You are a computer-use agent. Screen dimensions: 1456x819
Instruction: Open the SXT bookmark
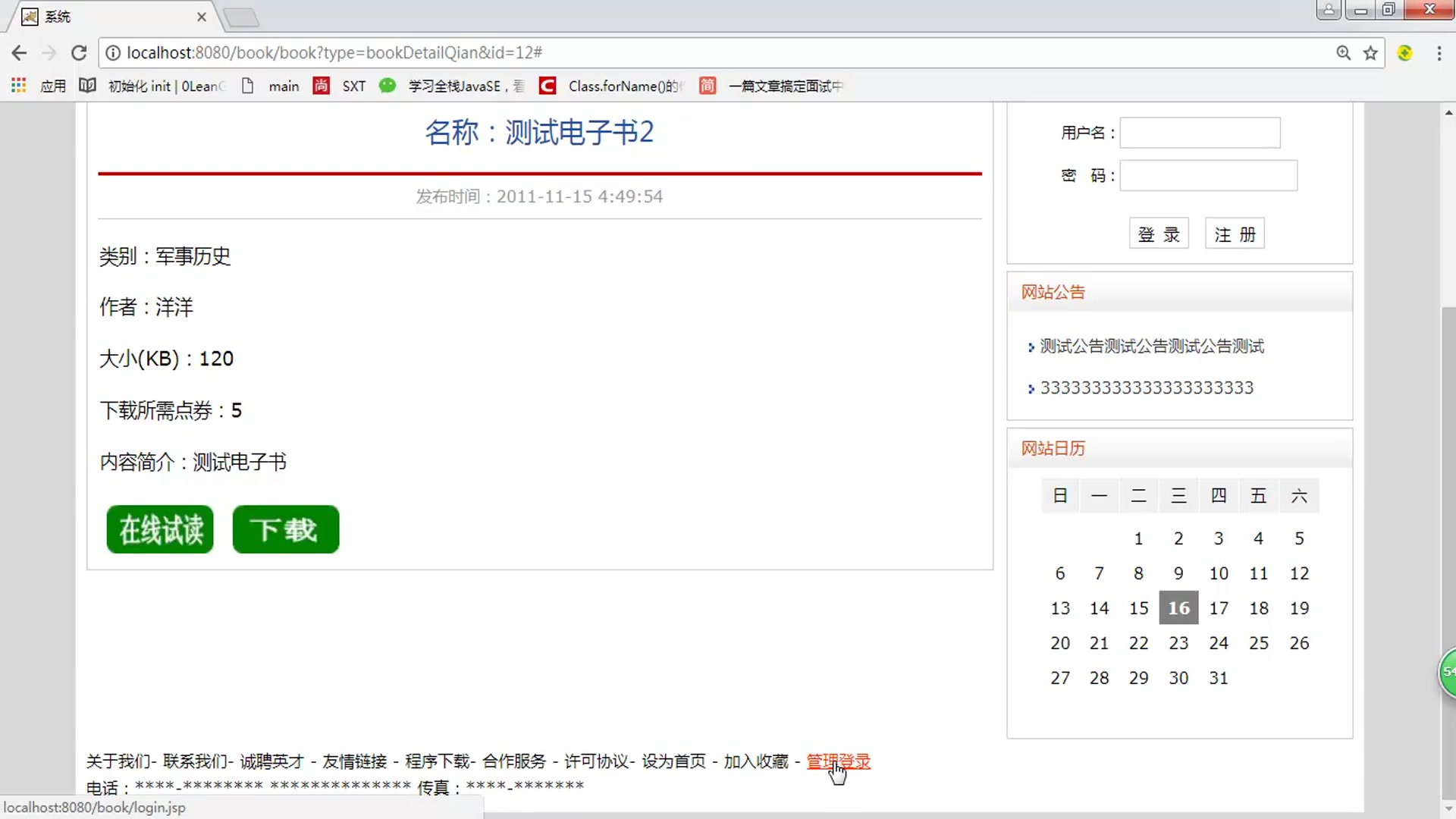[353, 86]
